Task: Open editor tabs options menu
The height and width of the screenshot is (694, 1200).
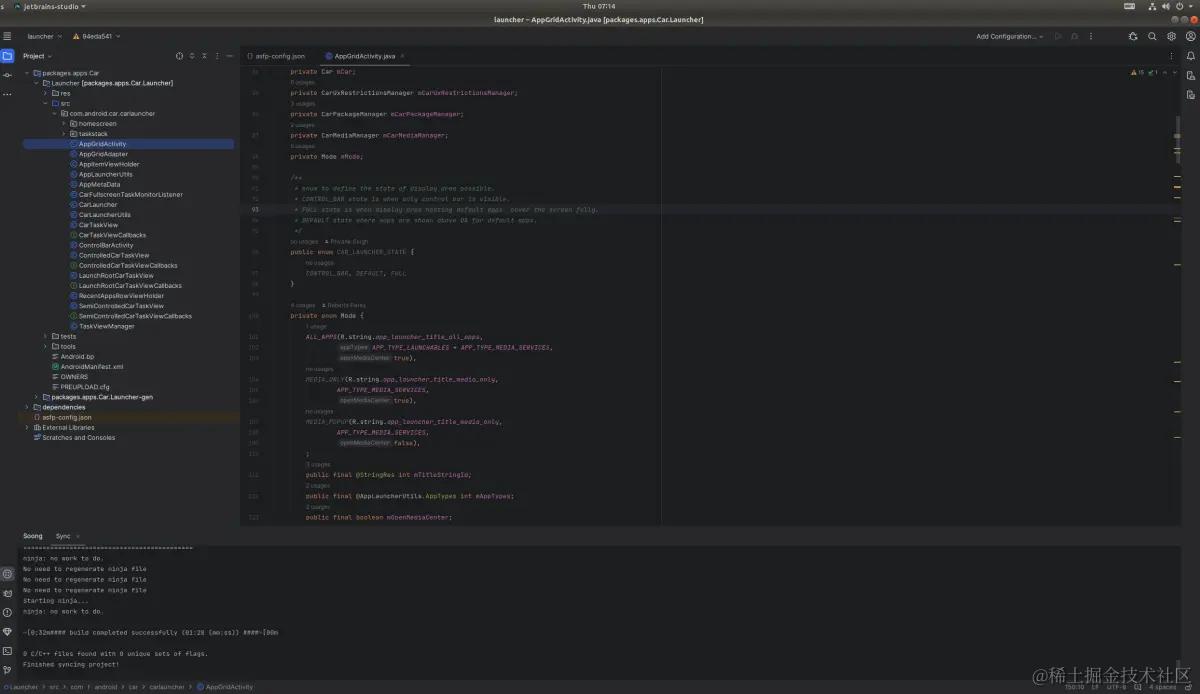Action: pos(1171,56)
